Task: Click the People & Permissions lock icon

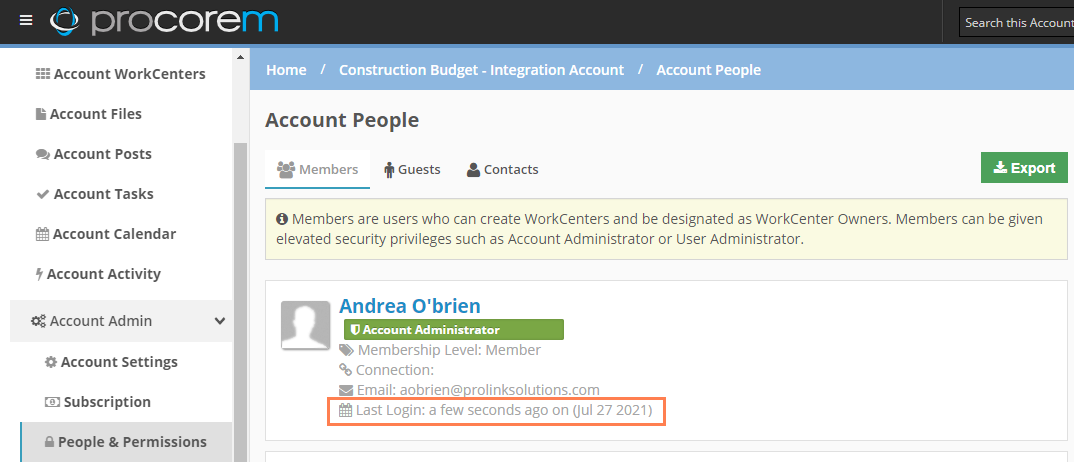Action: click(49, 442)
